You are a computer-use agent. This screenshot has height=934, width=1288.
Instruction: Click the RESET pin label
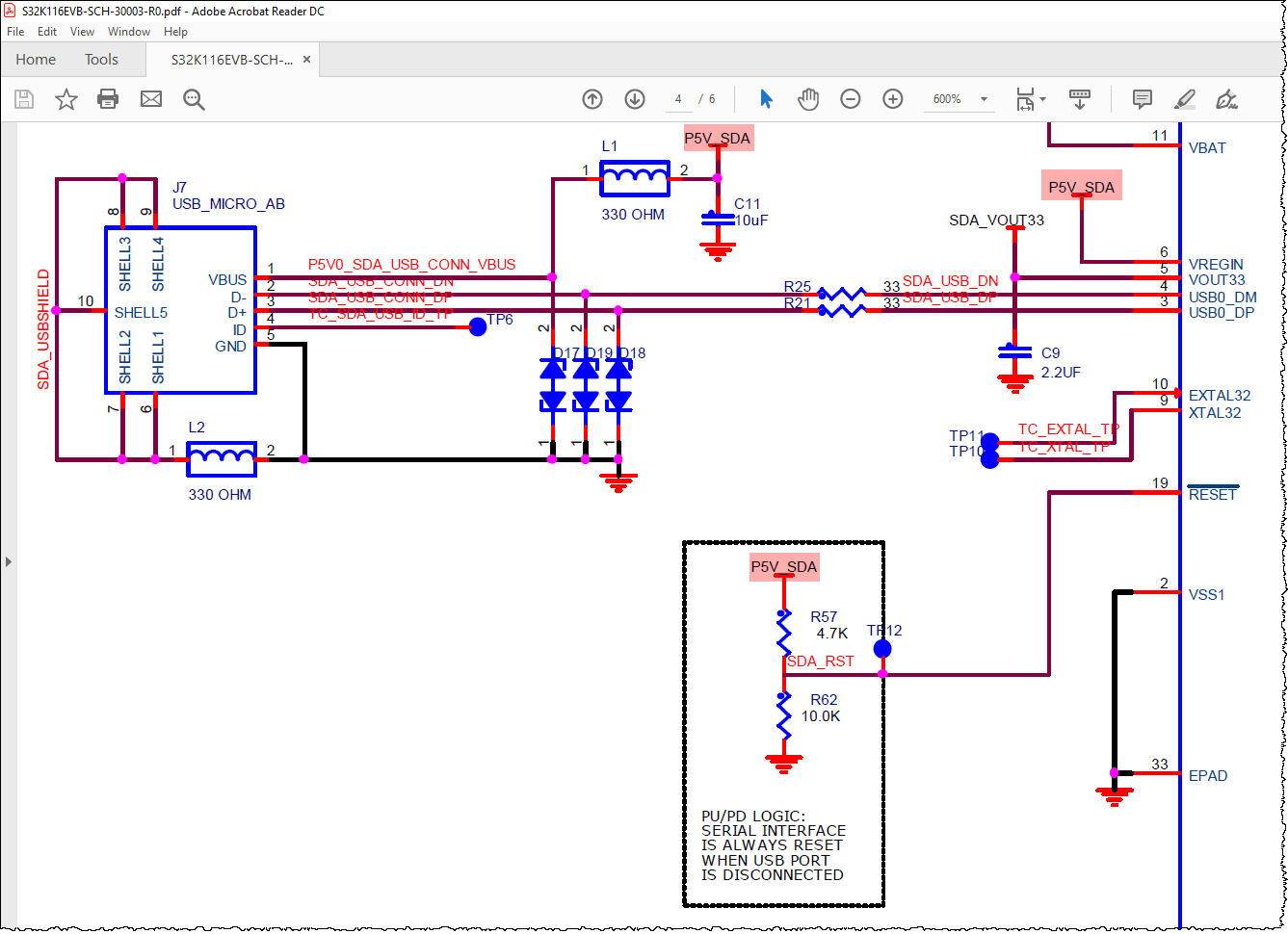1212,494
